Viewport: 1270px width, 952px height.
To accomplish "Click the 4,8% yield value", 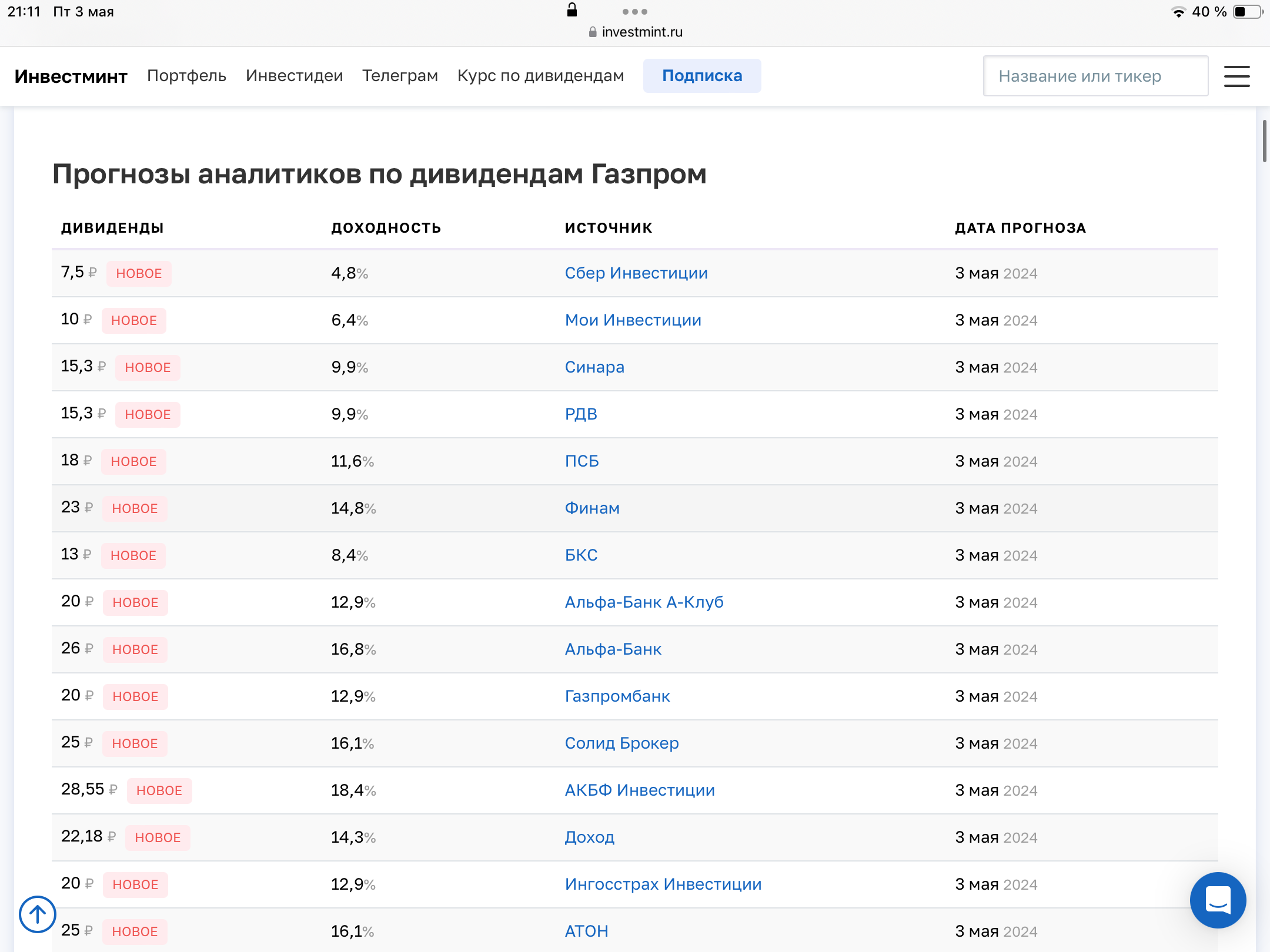I will tap(350, 273).
